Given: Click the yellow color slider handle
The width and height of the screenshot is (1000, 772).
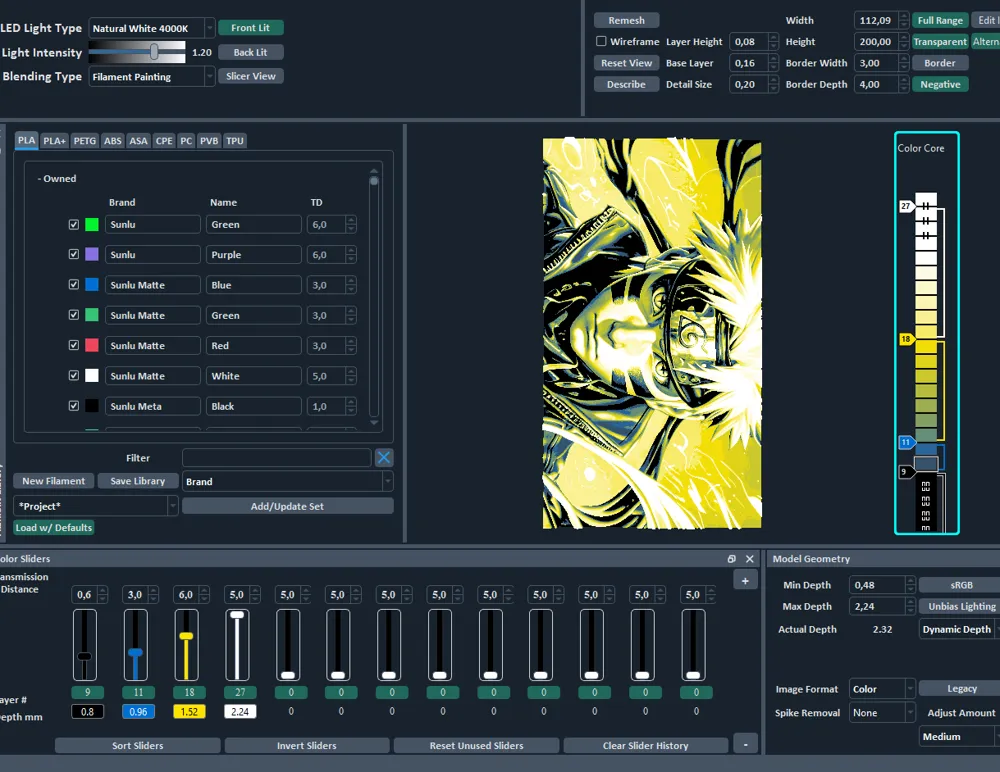Looking at the screenshot, I should (x=186, y=636).
